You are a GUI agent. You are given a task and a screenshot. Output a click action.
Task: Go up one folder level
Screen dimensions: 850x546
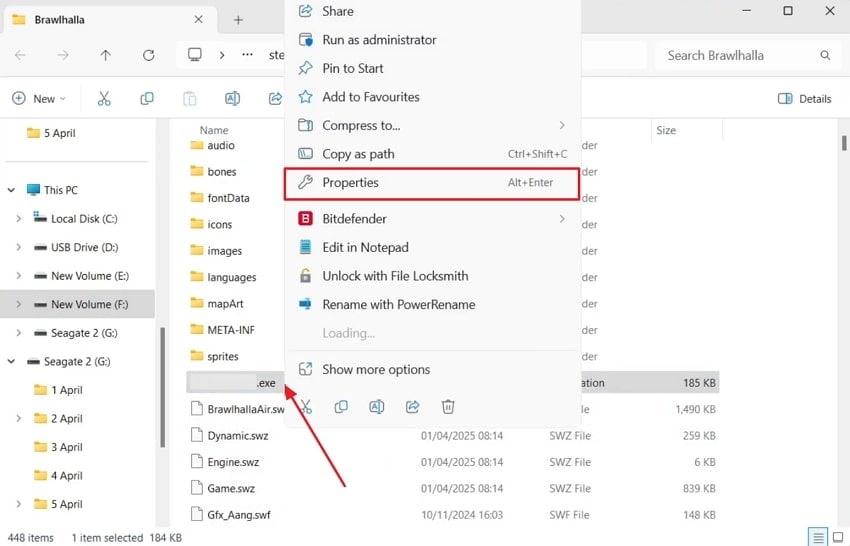pos(106,55)
